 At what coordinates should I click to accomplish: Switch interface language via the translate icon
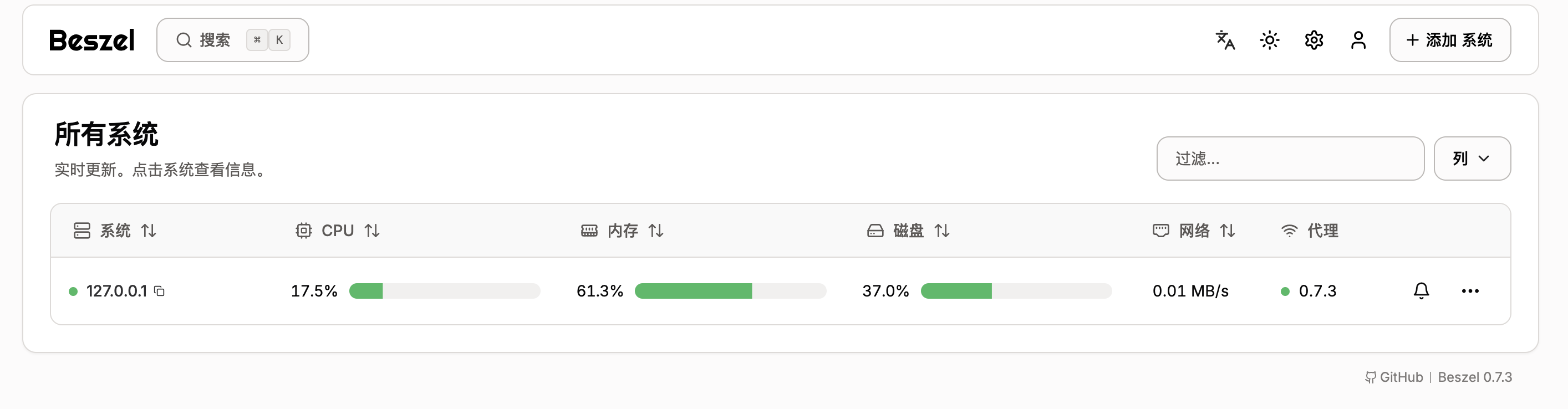(1225, 39)
